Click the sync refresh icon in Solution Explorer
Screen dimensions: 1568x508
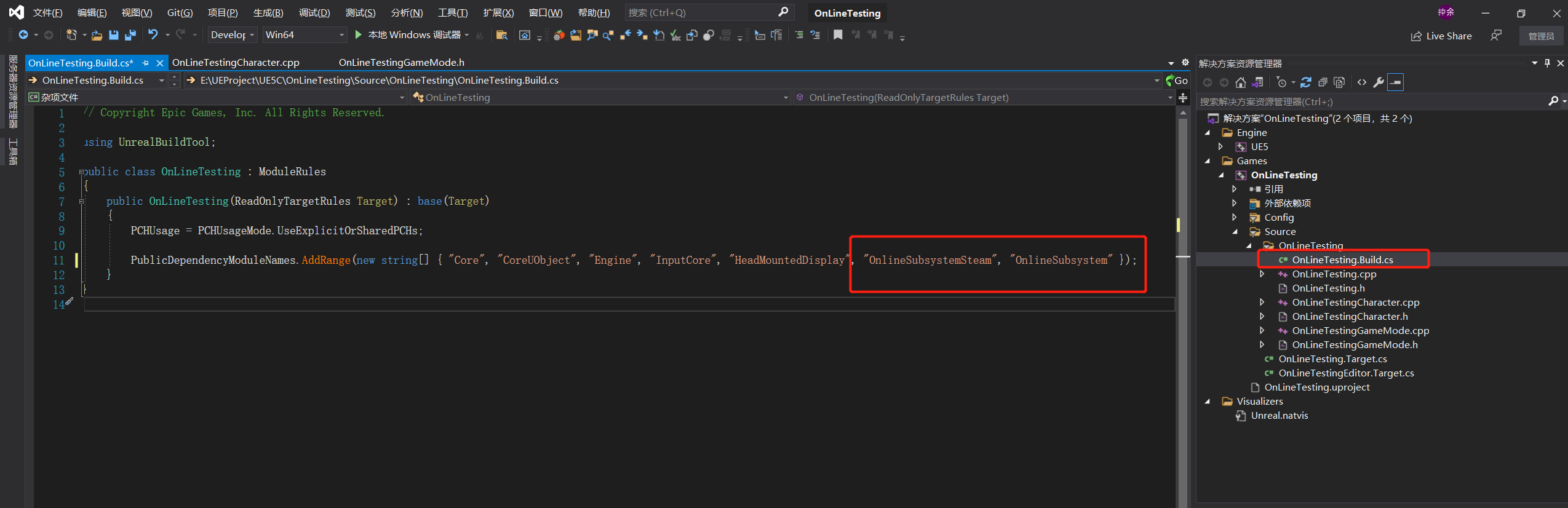point(1306,82)
